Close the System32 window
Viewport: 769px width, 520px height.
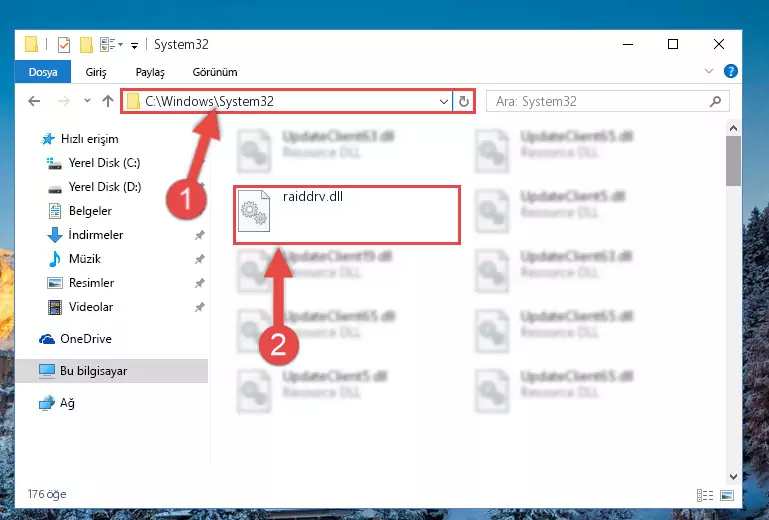718,44
